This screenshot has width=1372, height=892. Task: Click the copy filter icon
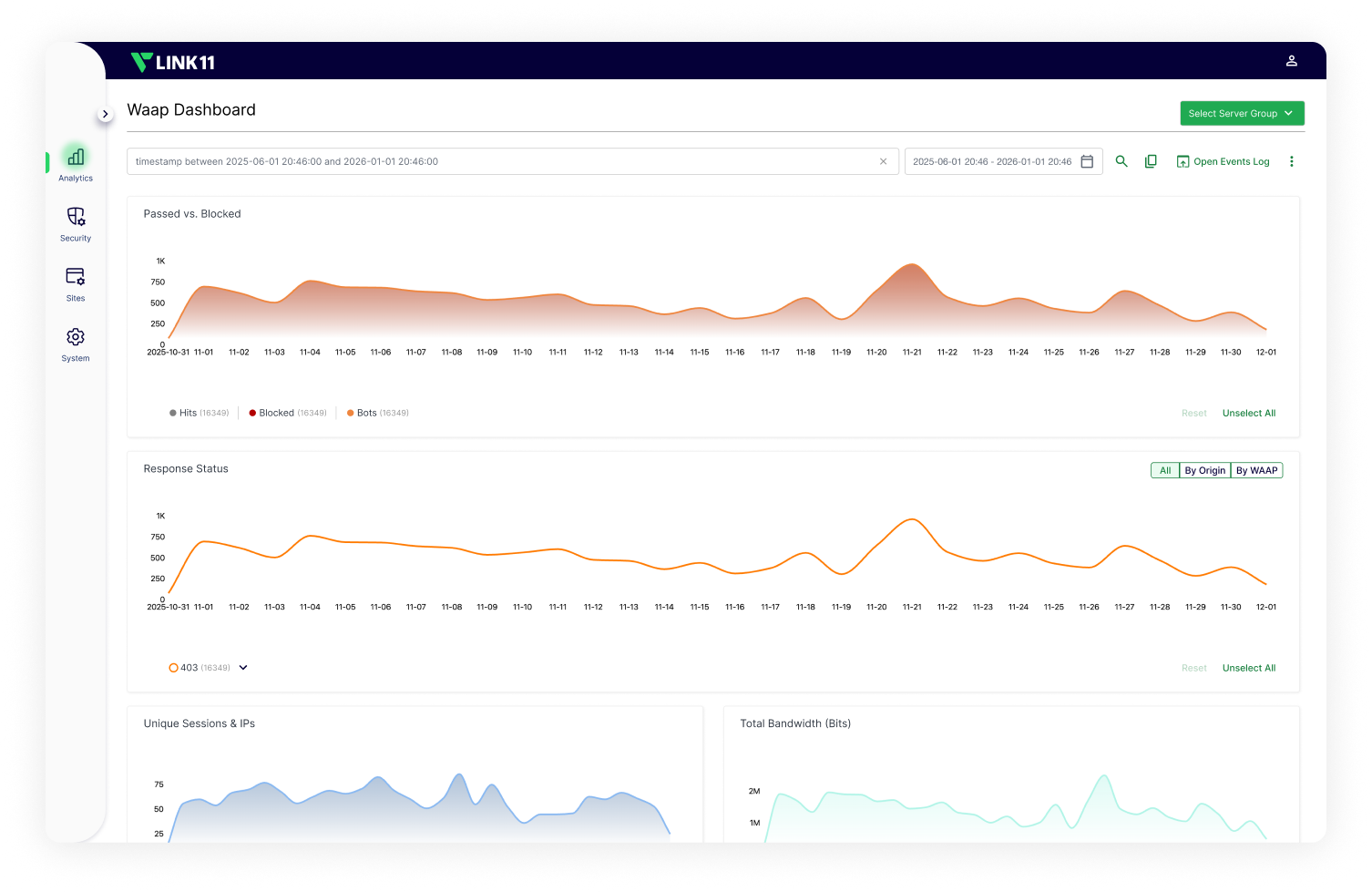pos(1151,161)
